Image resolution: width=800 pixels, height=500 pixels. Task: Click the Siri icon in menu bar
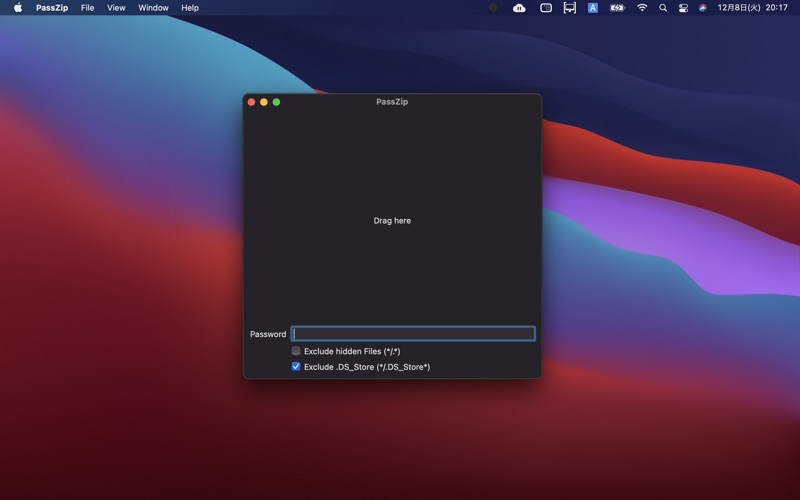(703, 8)
